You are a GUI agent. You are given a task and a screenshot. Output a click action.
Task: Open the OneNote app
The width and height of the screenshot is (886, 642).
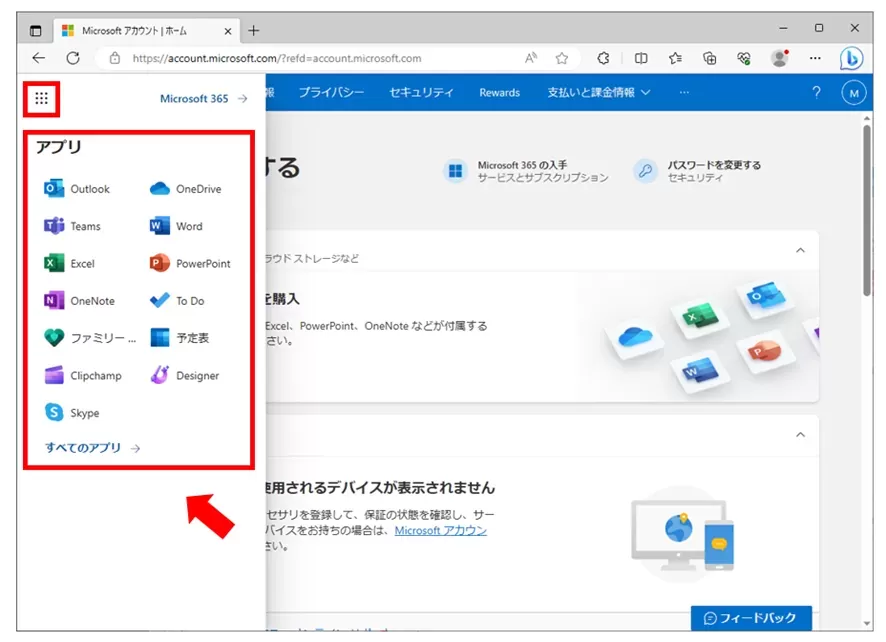[x=80, y=301]
